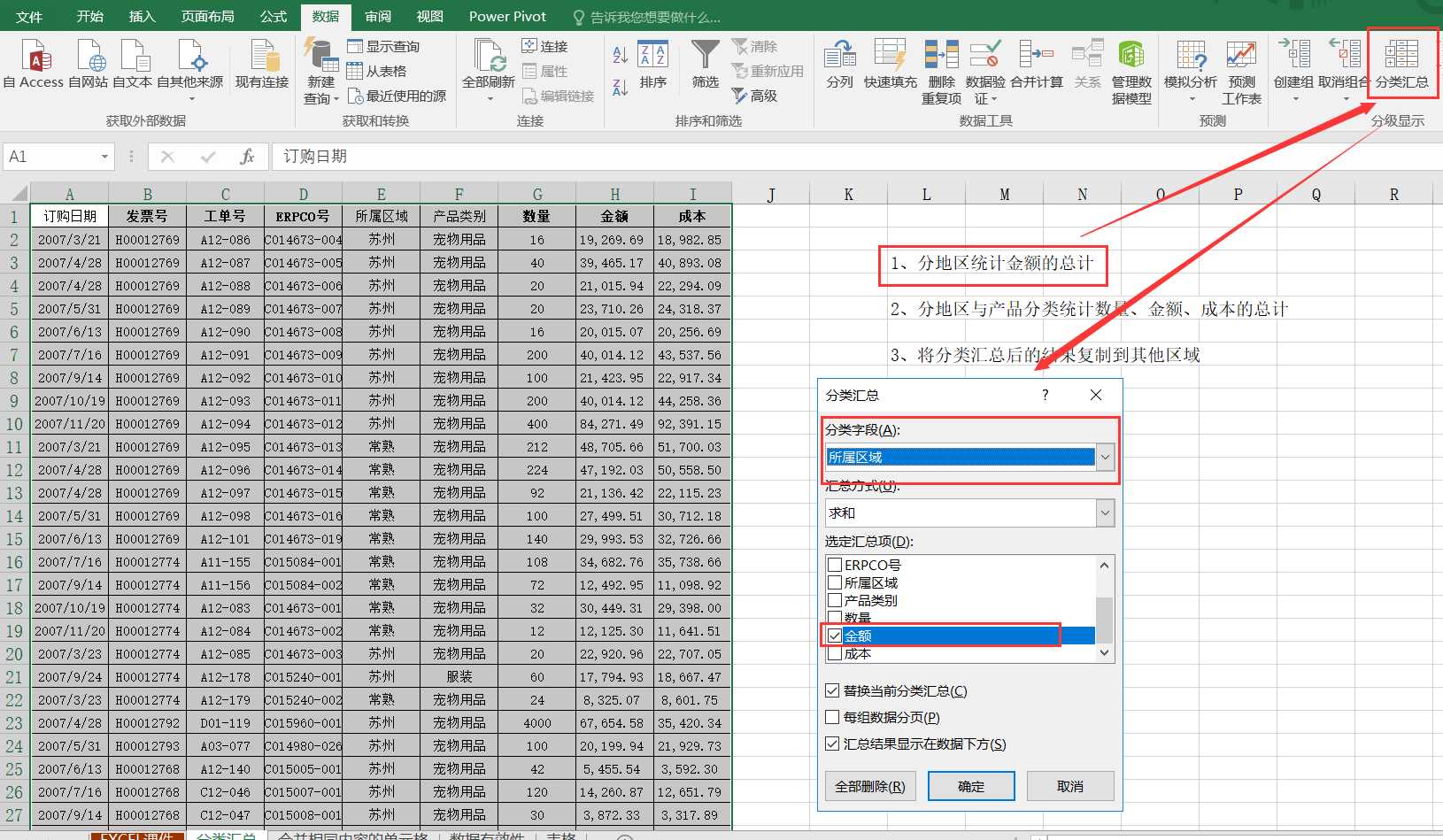Viewport: 1443px width, 840px height.
Task: Click the 取消 (Cancel) button
Action: 1070,786
